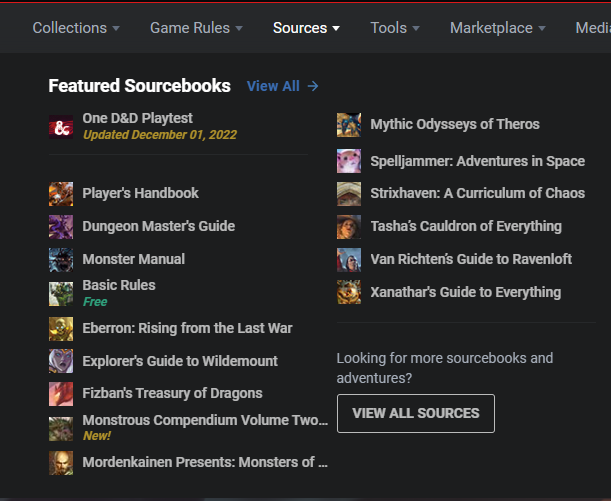Viewport: 611px width, 501px height.
Task: Open Xanathar's Guide to Everything link
Action: pyautogui.click(x=466, y=292)
